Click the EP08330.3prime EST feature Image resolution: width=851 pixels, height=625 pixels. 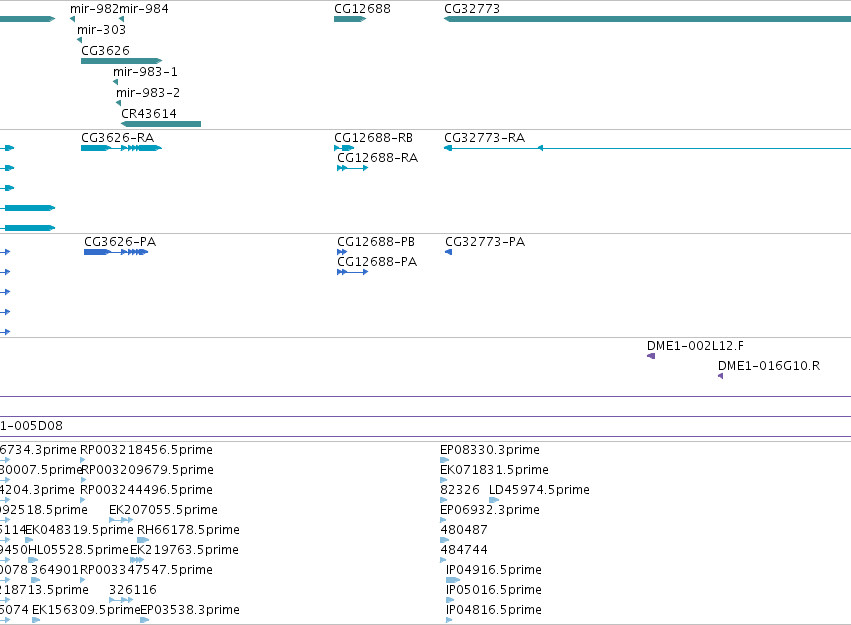pos(444,460)
